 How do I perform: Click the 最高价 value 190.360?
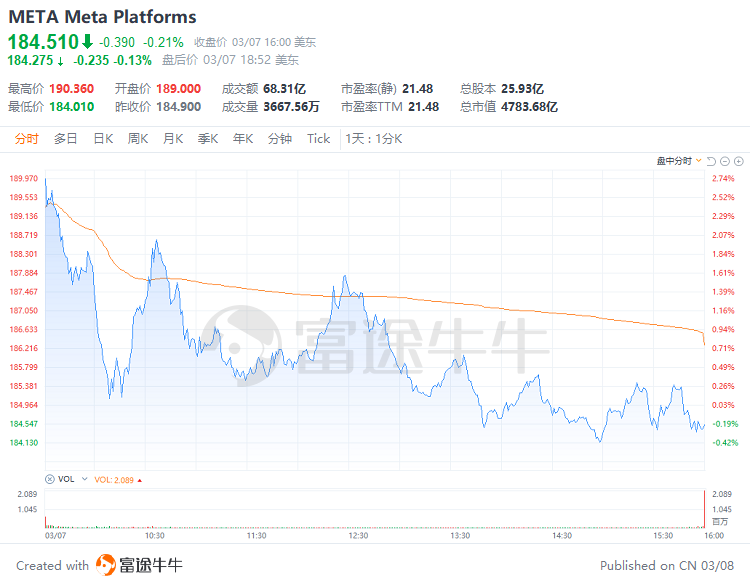click(72, 89)
